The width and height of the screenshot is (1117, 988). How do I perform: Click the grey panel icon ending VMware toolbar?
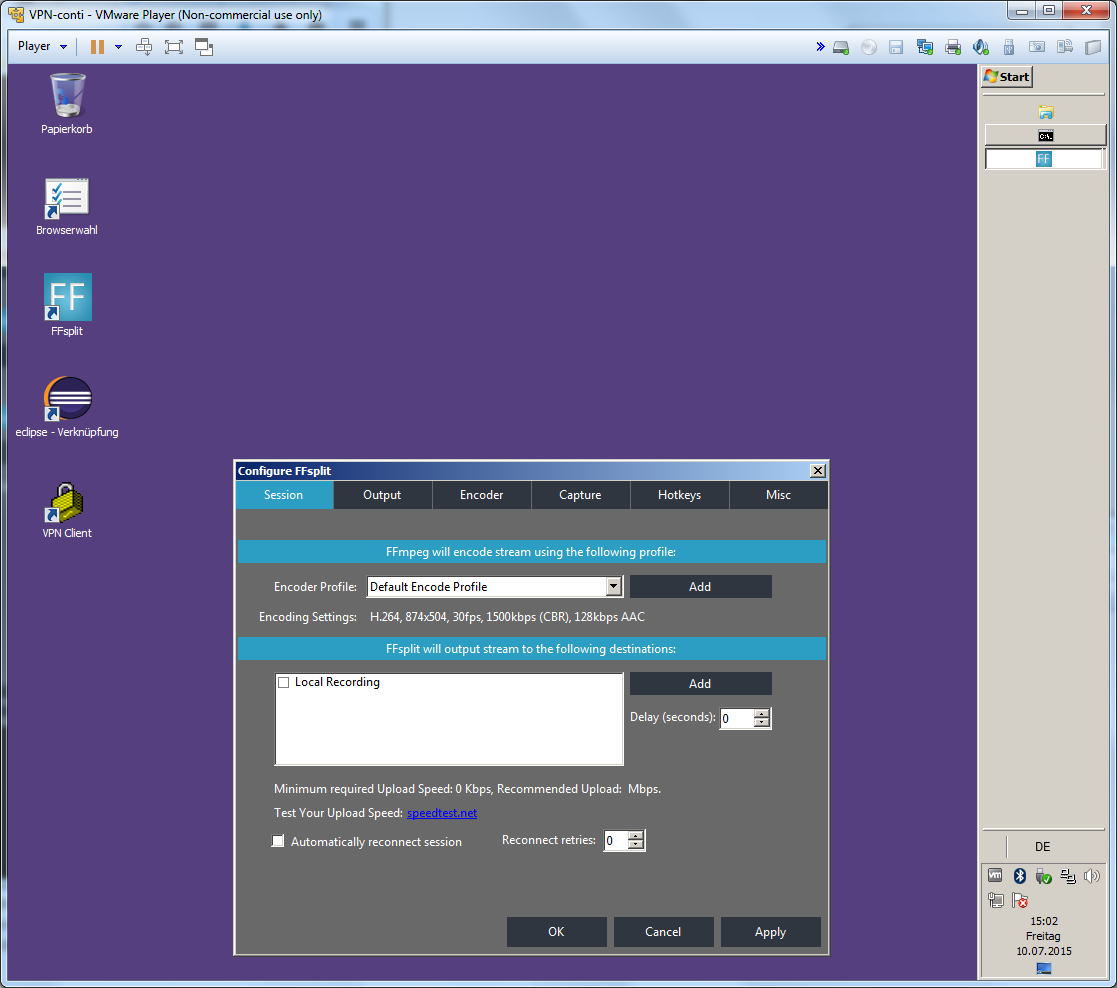point(1093,48)
